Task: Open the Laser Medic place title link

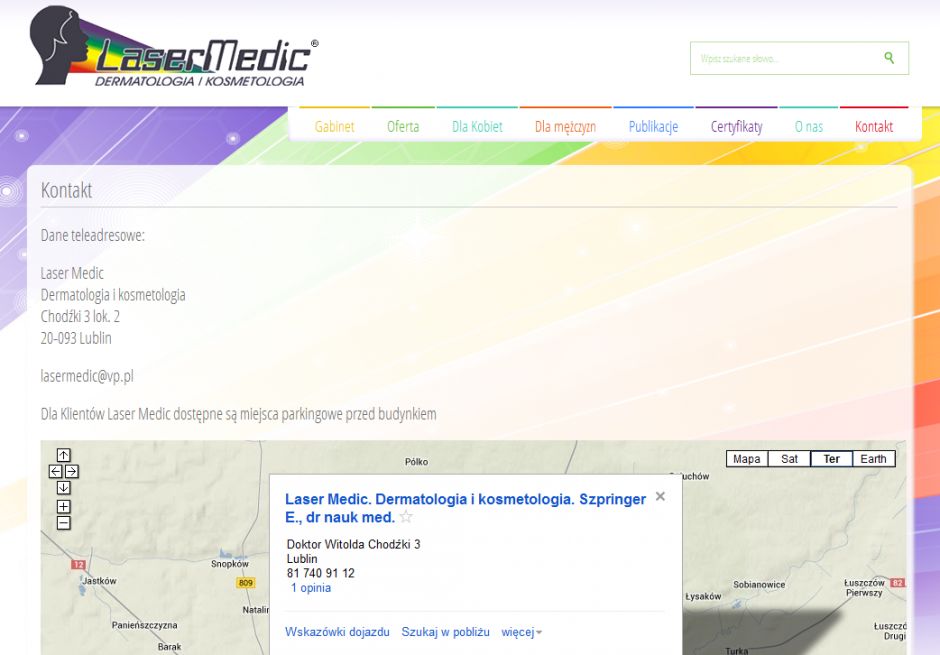Action: click(x=465, y=508)
